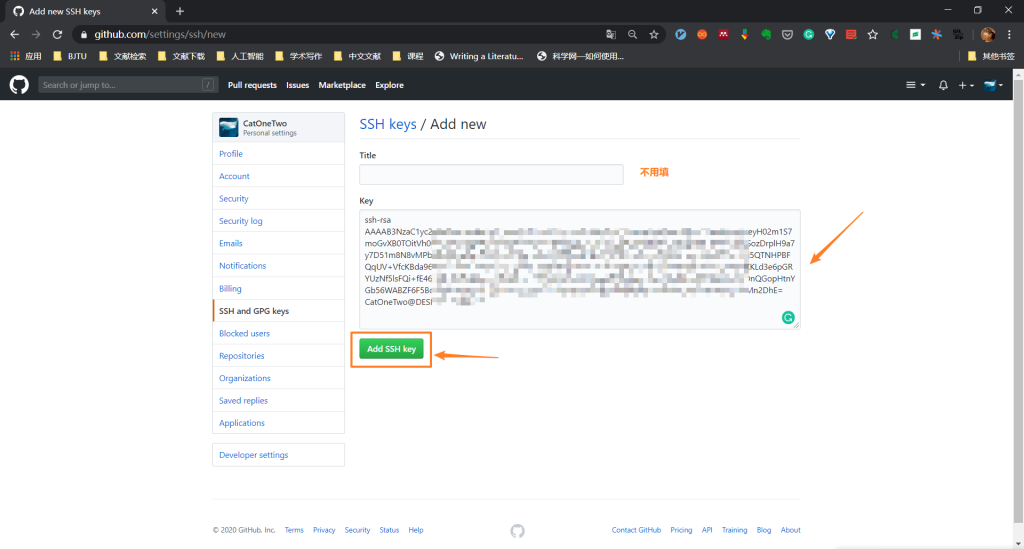Open the 其他书签 folder
The image size is (1024, 549).
tap(991, 56)
